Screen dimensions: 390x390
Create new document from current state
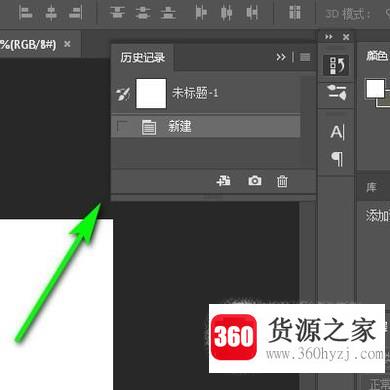[x=223, y=181]
